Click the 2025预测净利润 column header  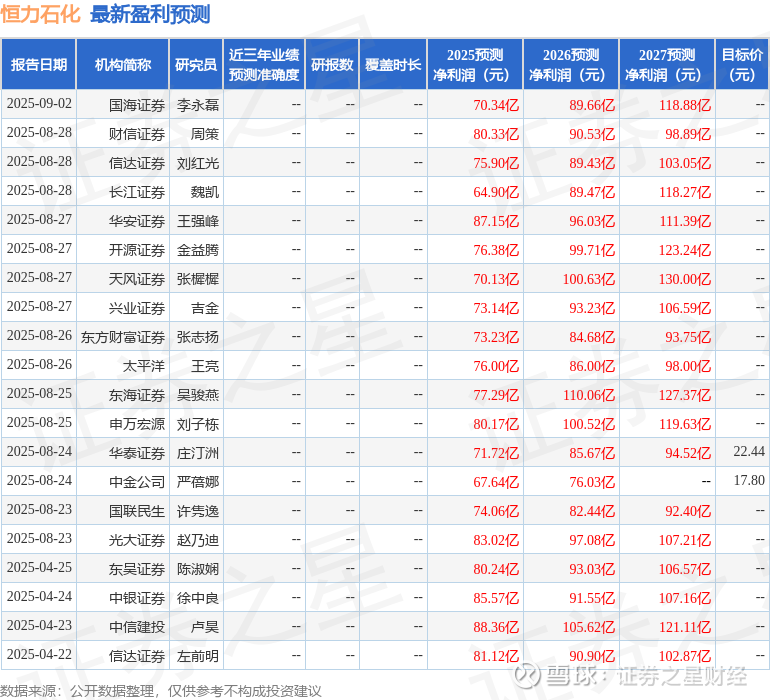475,64
